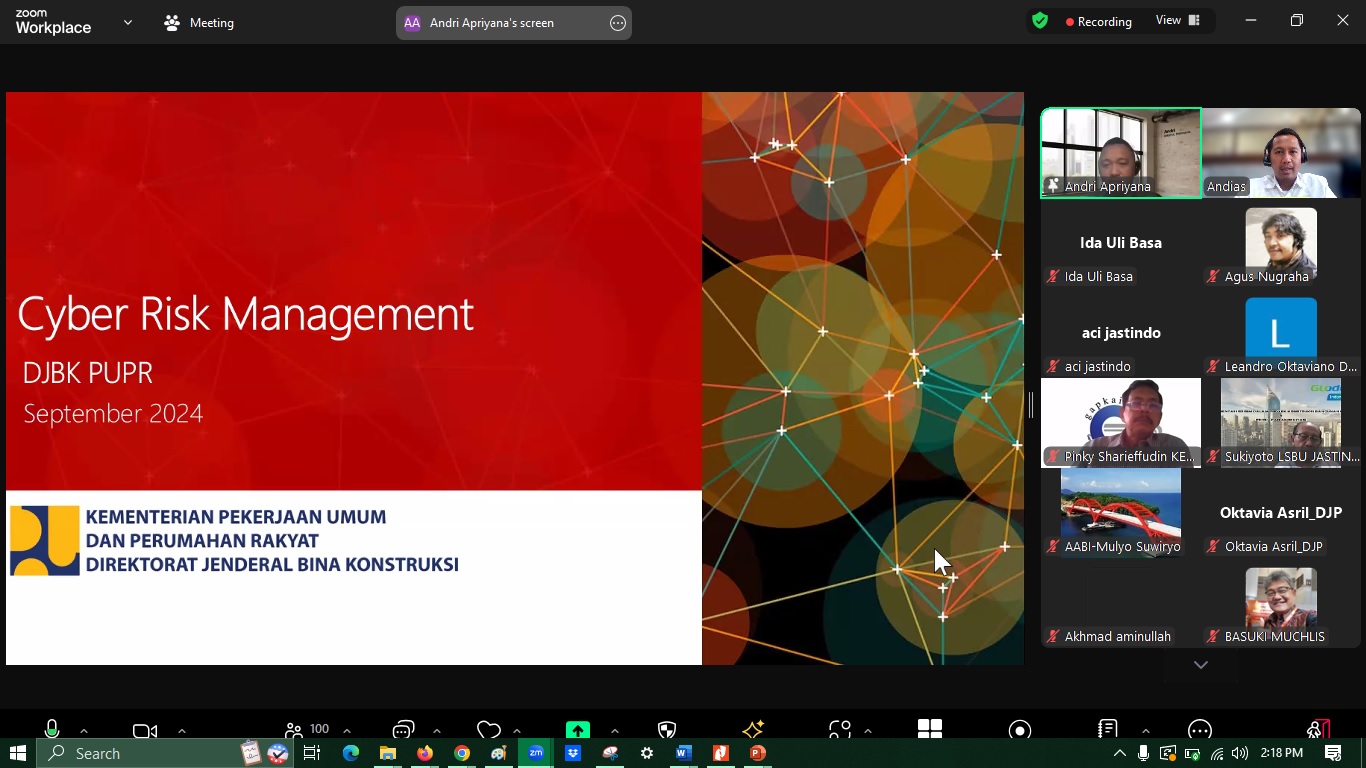Click Cyber Risk Management slide title
Viewport: 1366px width, 768px height.
[245, 314]
